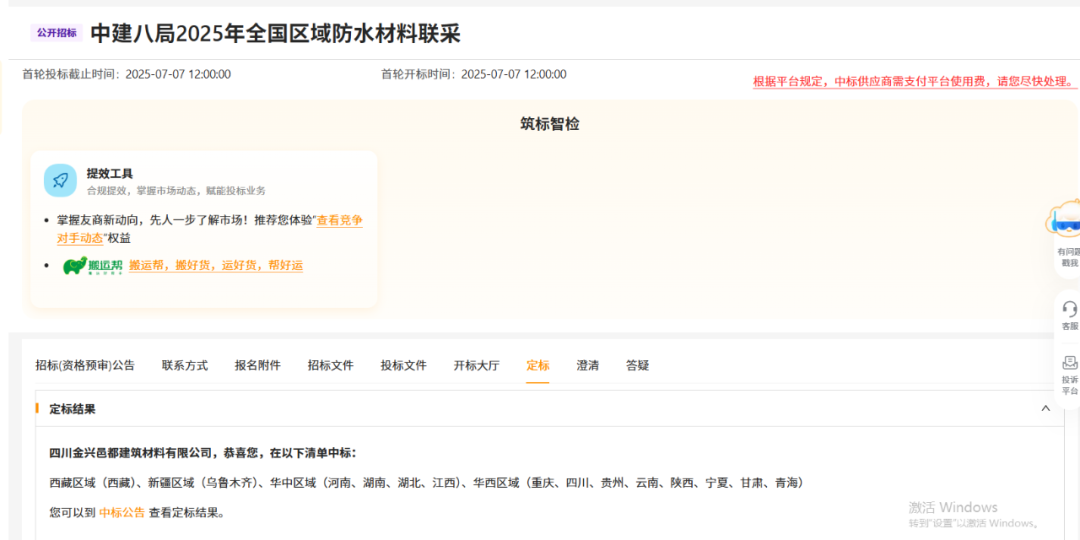Click the 搬运帮 elephant logo
This screenshot has height=540, width=1080.
(92, 266)
